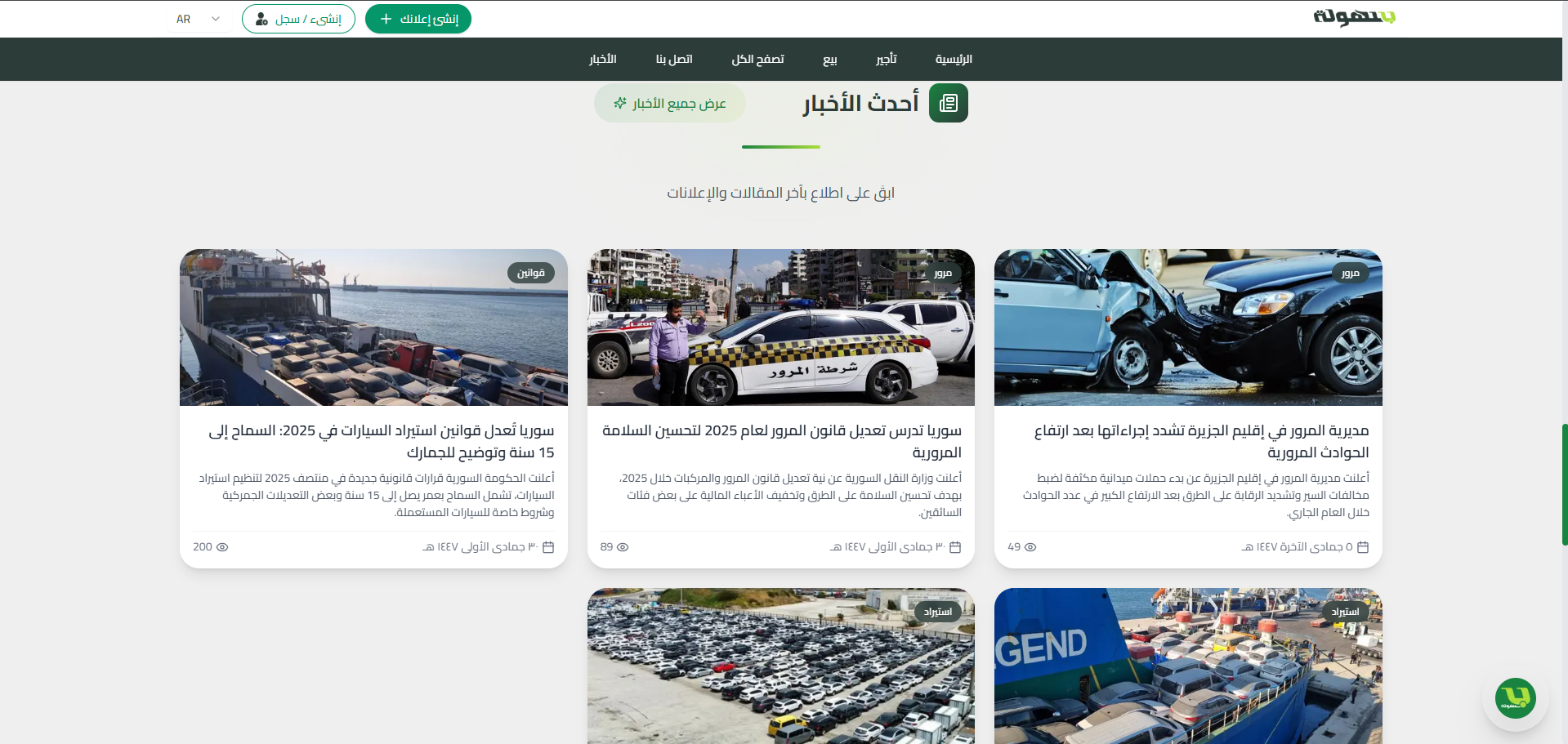Open the AR language dropdown
Image resolution: width=1568 pixels, height=744 pixels.
point(199,19)
